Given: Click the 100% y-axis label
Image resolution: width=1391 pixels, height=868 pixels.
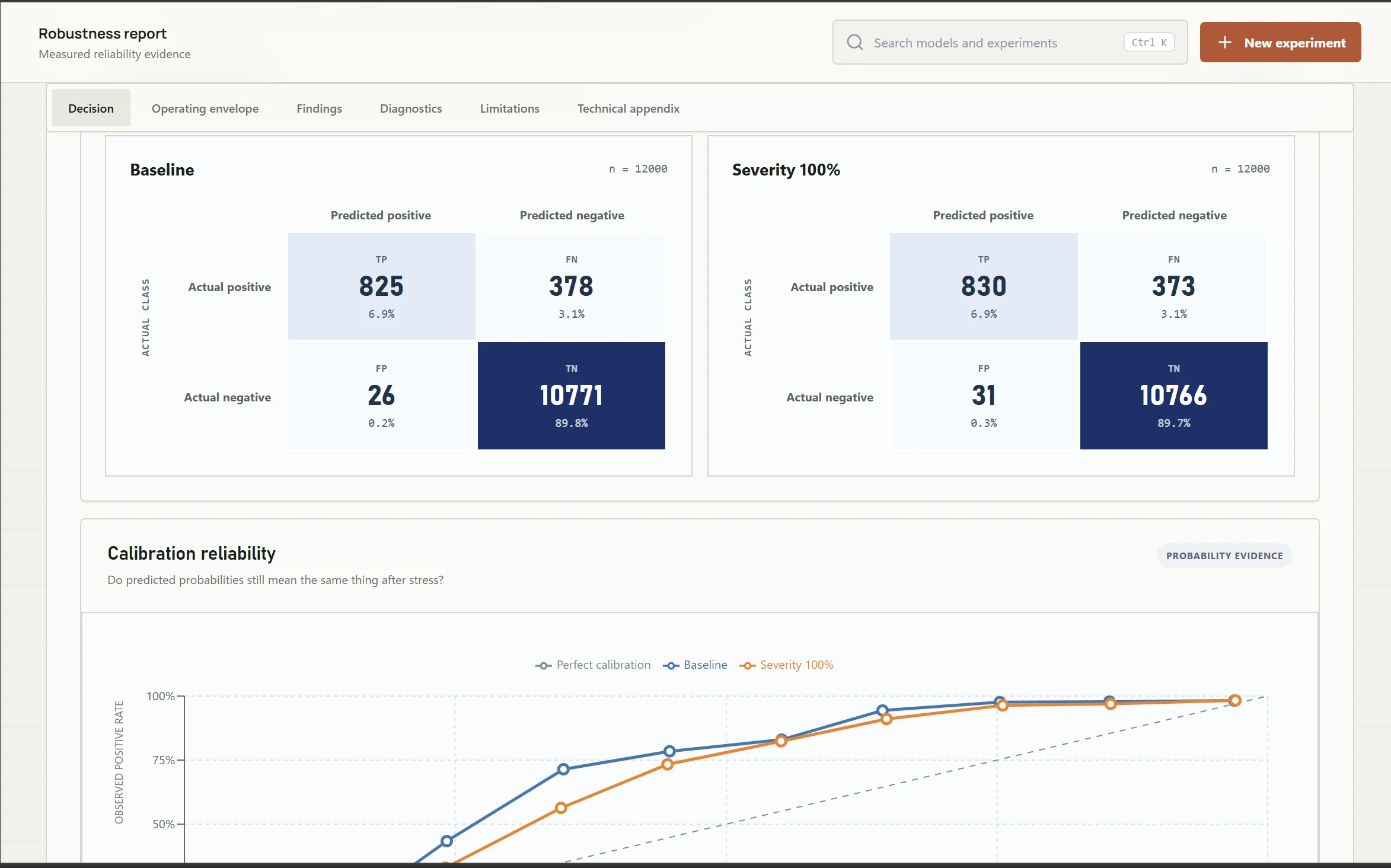Looking at the screenshot, I should pos(161,696).
